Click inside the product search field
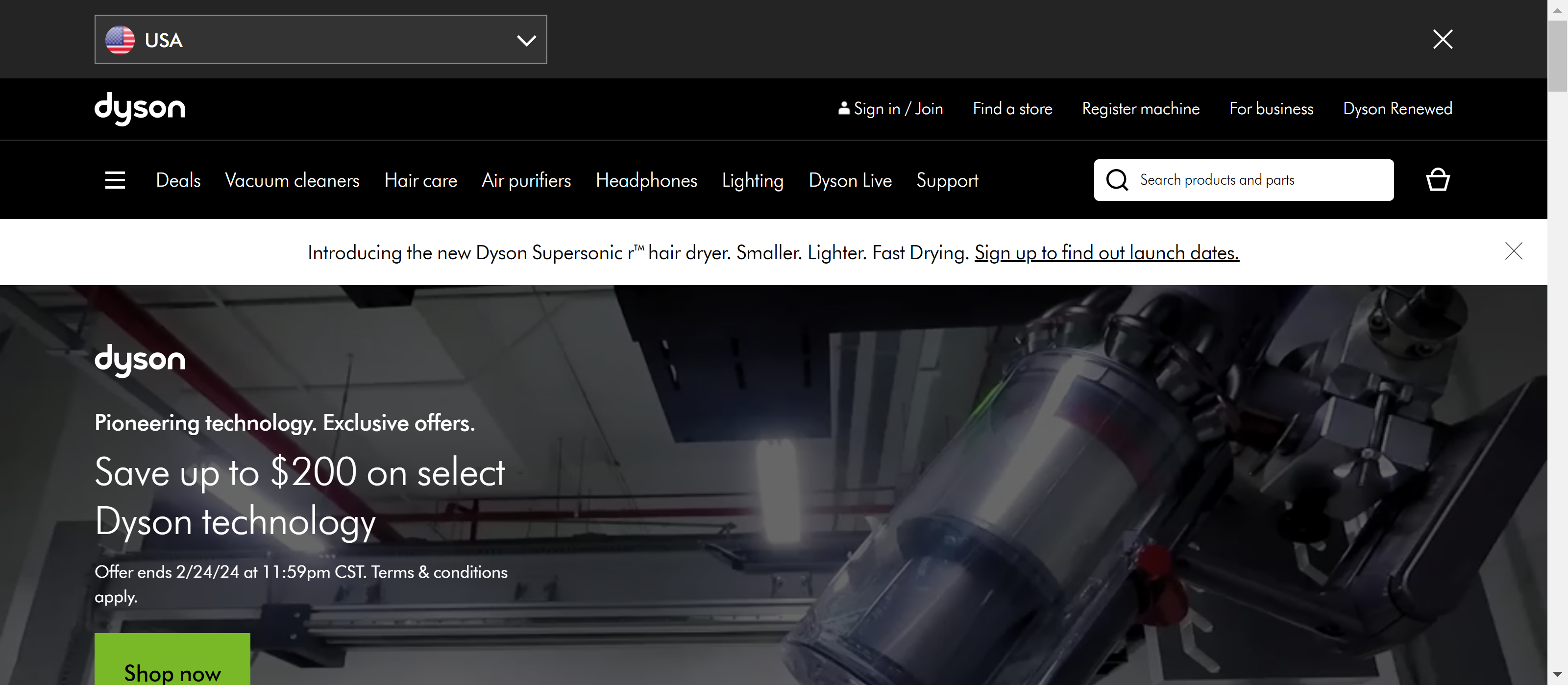Viewport: 1568px width, 685px height. pos(1248,180)
